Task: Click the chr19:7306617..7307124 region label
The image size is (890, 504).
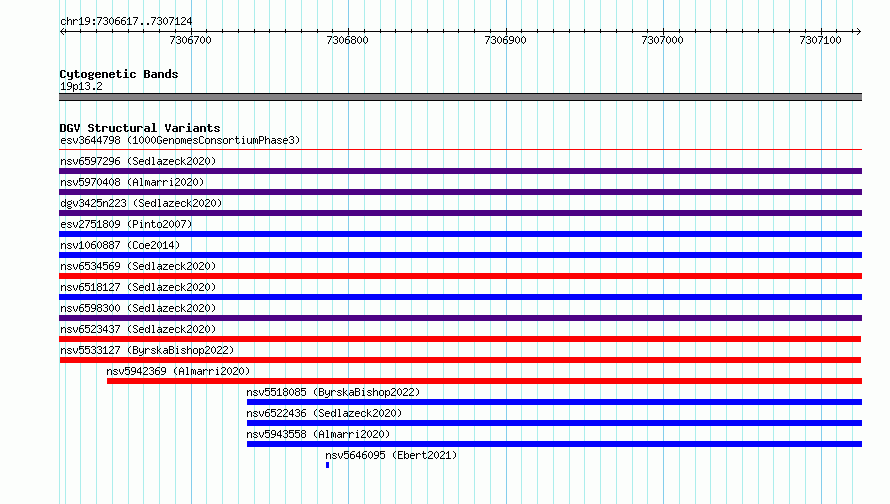Action: point(126,22)
